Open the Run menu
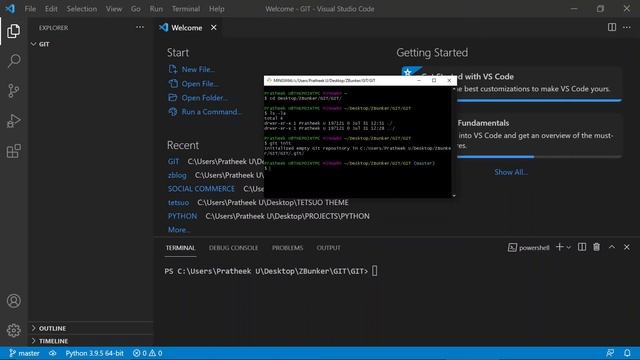 pyautogui.click(x=156, y=9)
